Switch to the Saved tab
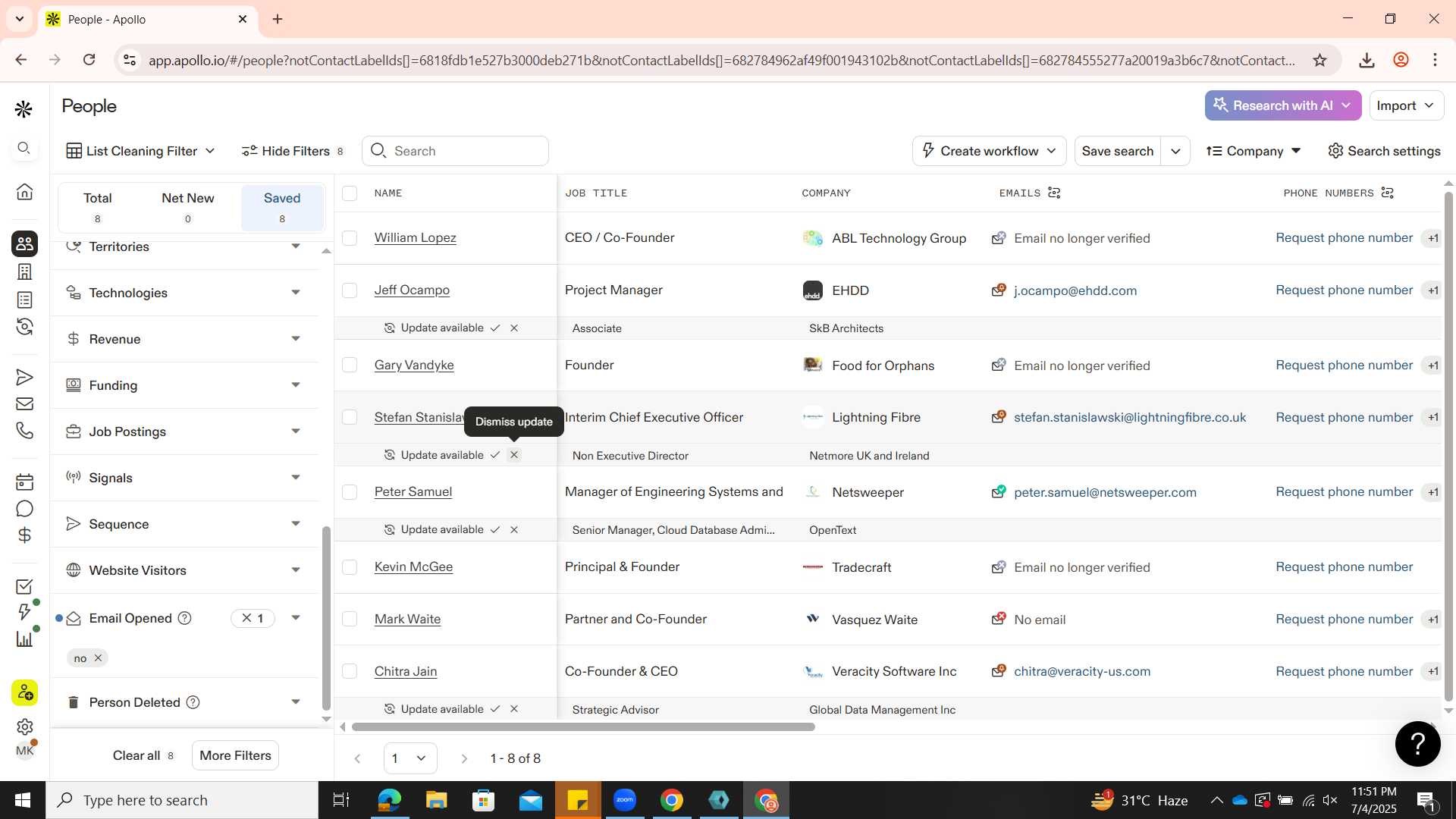1456x819 pixels. pyautogui.click(x=282, y=208)
